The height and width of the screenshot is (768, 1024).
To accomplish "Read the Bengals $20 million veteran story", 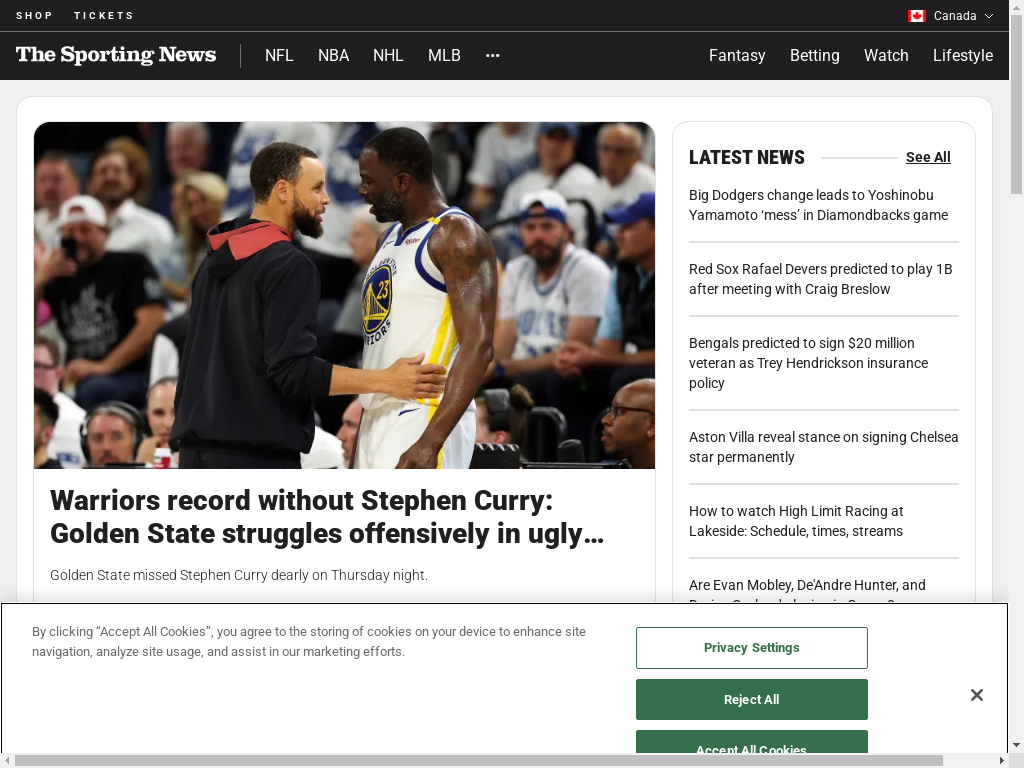I will [808, 362].
